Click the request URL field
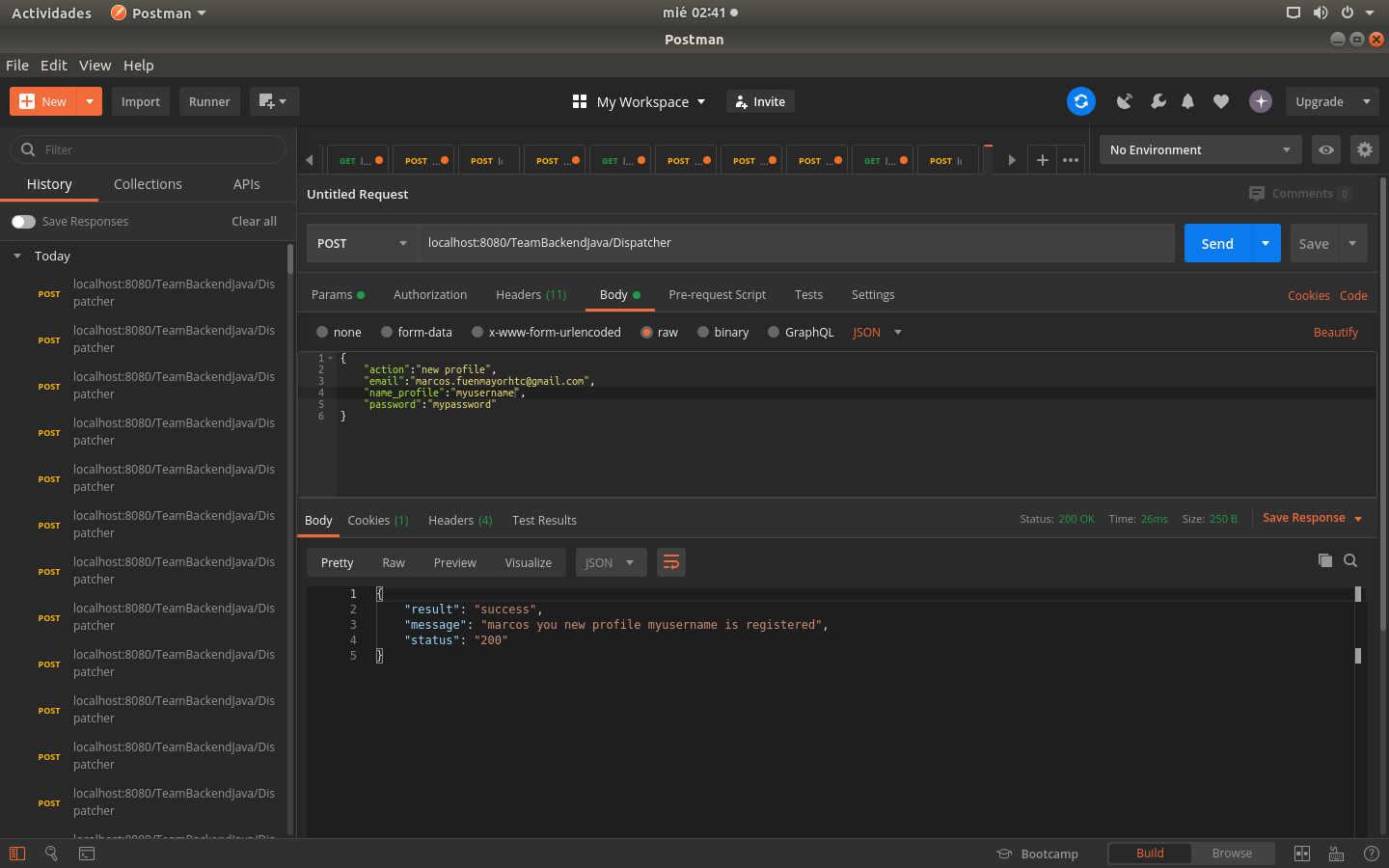The height and width of the screenshot is (868, 1389). pos(796,243)
